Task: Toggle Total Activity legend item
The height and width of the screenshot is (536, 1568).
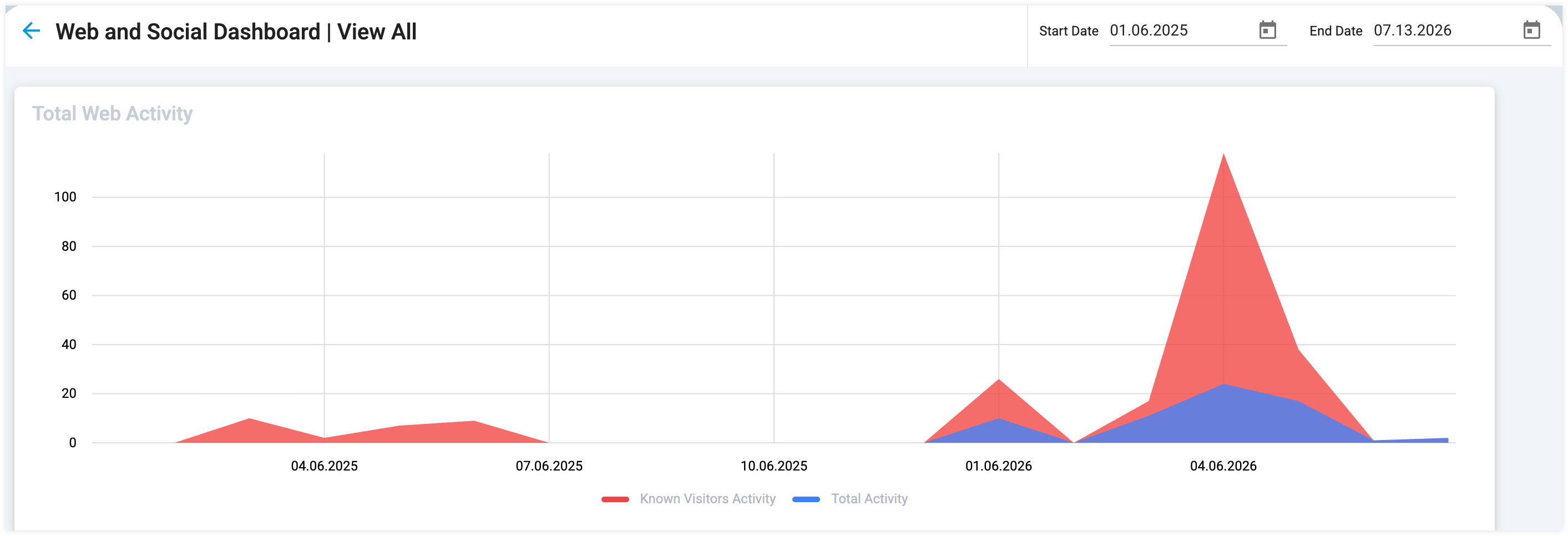Action: [x=849, y=499]
